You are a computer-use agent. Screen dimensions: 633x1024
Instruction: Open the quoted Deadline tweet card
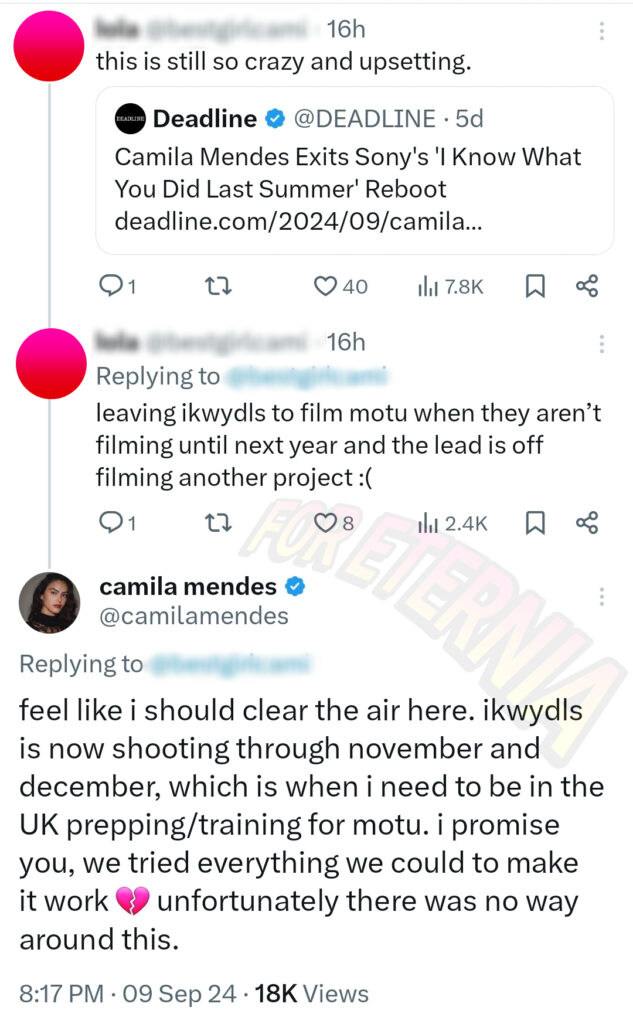(x=355, y=170)
